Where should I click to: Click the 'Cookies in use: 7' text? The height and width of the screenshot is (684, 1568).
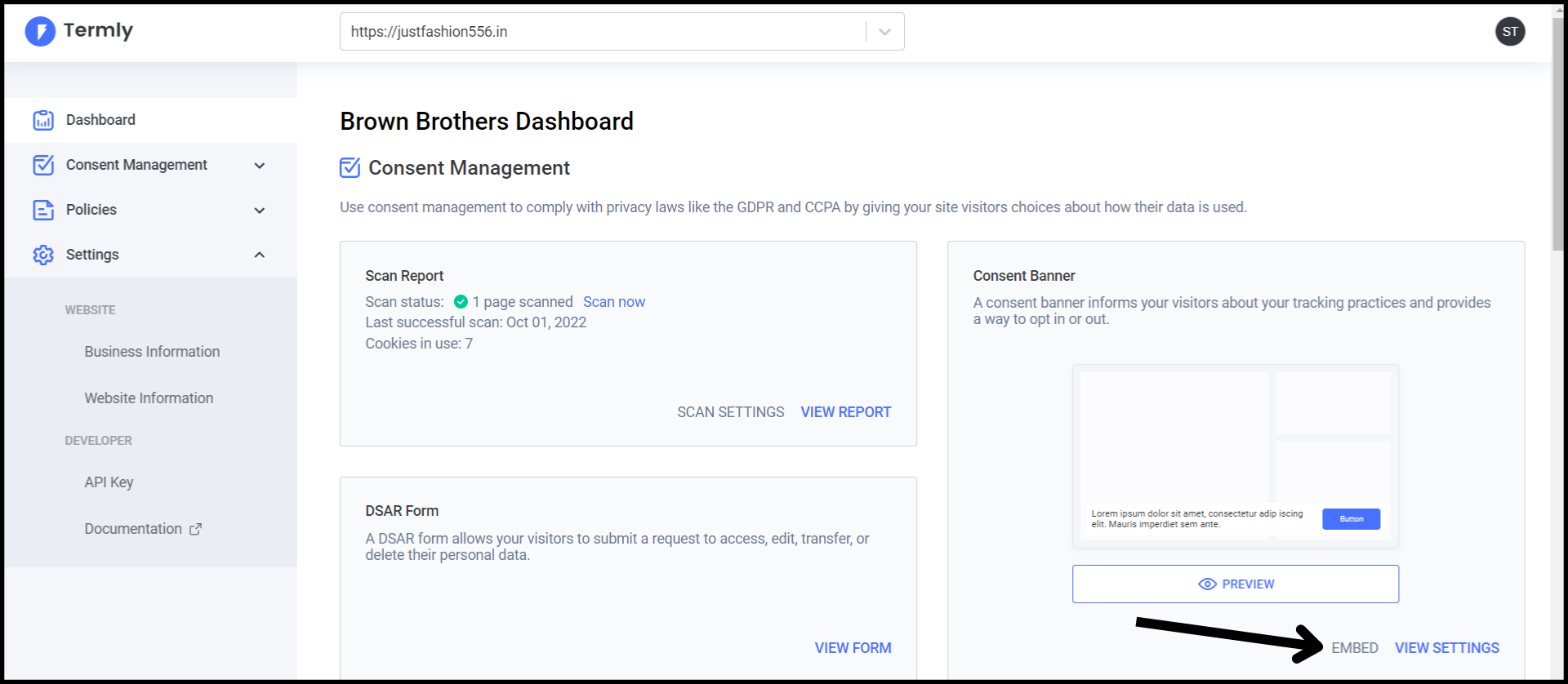[419, 344]
